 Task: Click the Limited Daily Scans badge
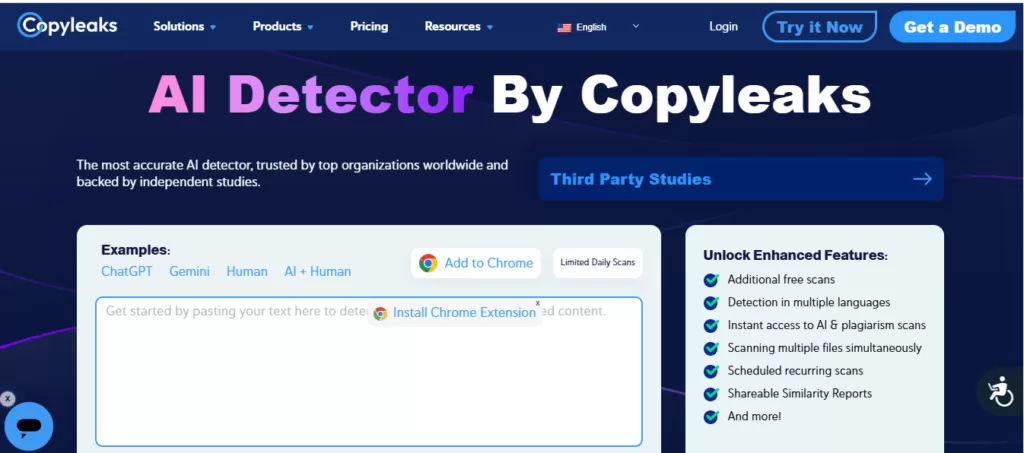[598, 263]
